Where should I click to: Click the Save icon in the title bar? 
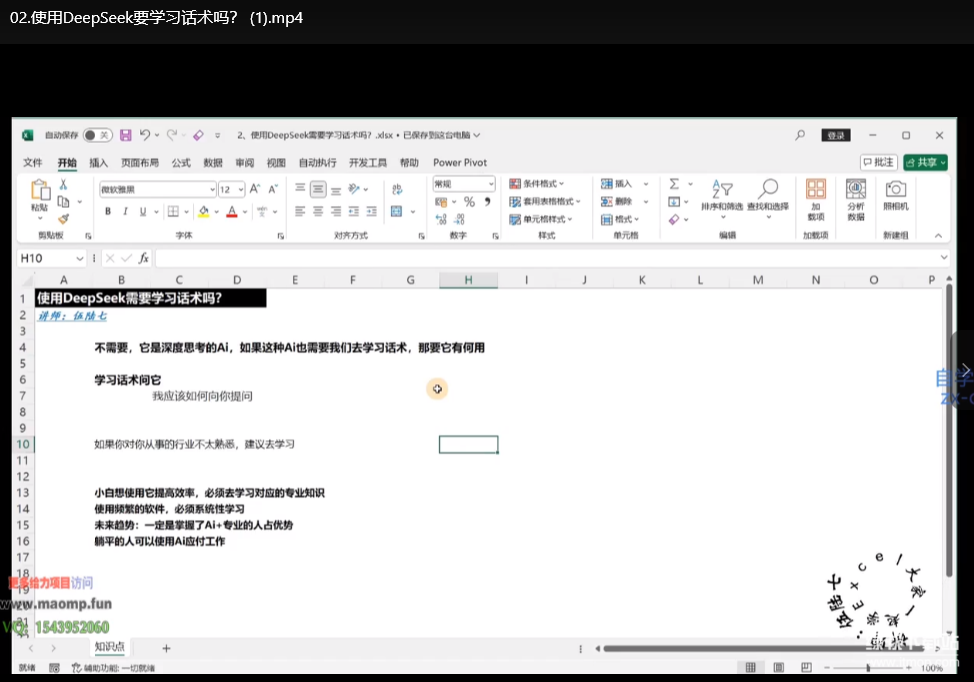[125, 135]
